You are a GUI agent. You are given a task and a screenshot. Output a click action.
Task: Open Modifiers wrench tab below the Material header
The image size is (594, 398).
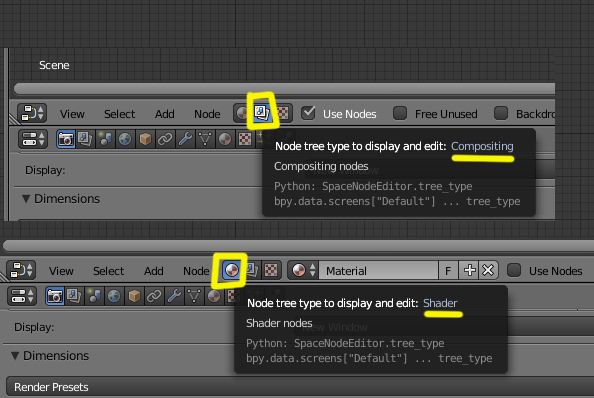[174, 296]
